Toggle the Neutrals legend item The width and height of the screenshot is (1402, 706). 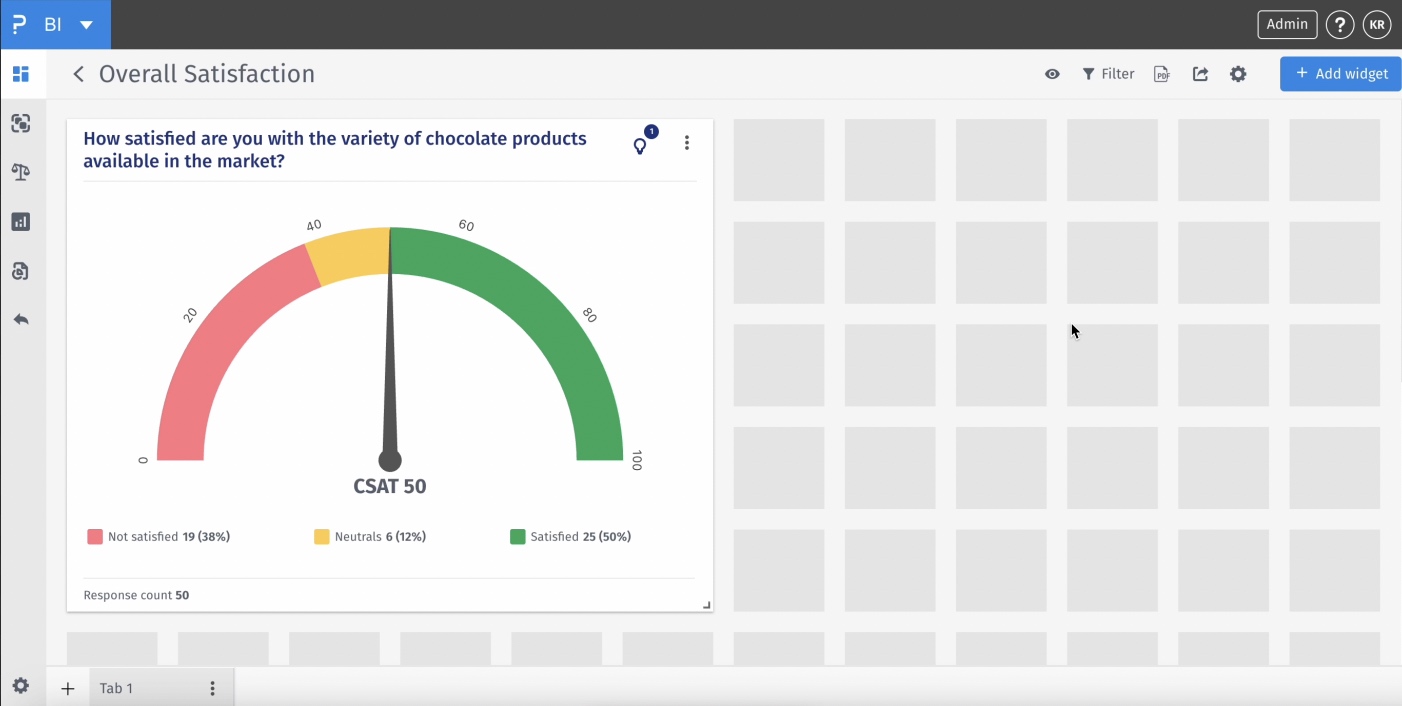click(370, 537)
